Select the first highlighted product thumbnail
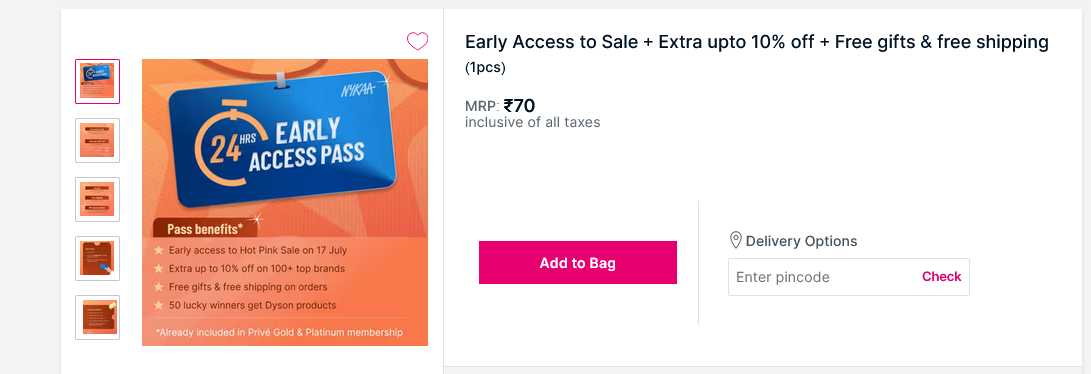The image size is (1091, 374). 97,81
